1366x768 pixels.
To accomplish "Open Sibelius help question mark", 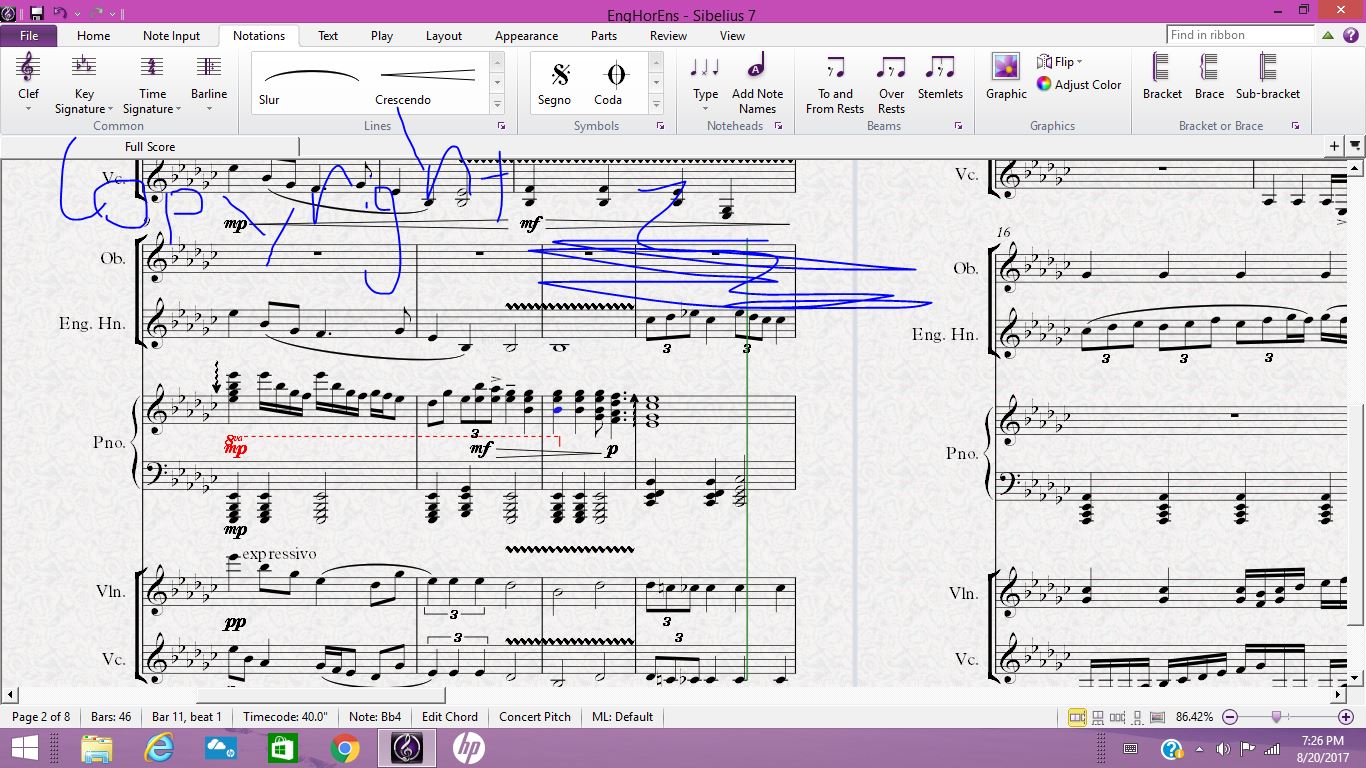I will (x=1350, y=35).
